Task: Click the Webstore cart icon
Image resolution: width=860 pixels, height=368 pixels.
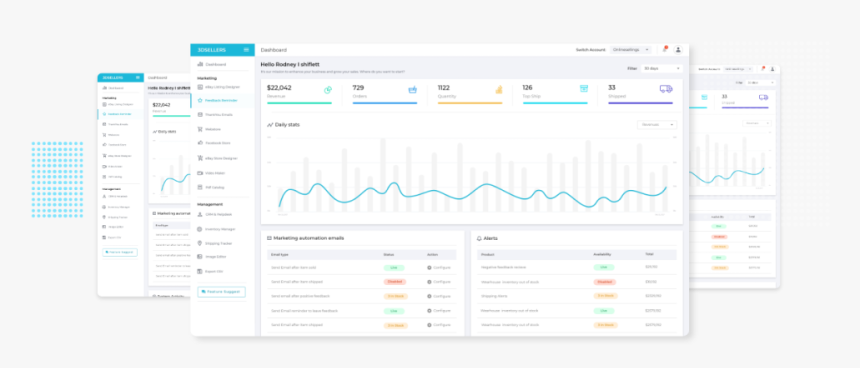Action: (x=200, y=129)
